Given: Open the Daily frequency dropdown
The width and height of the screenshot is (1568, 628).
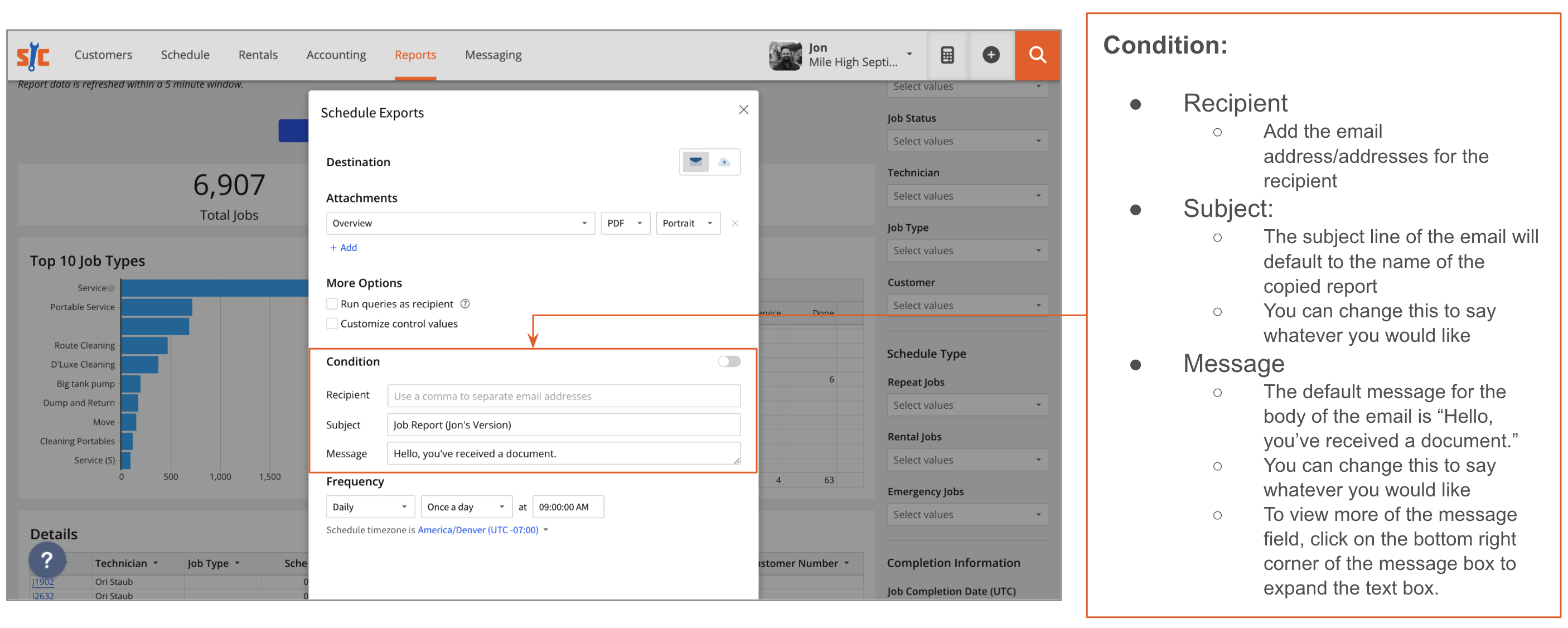Looking at the screenshot, I should click(x=370, y=508).
